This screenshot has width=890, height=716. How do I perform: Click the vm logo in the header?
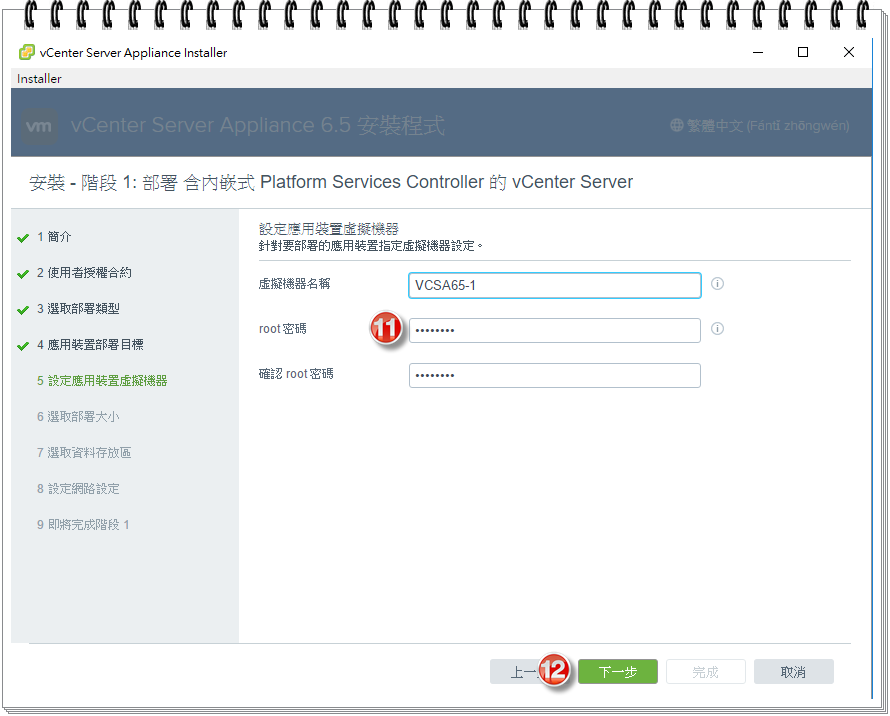(39, 125)
